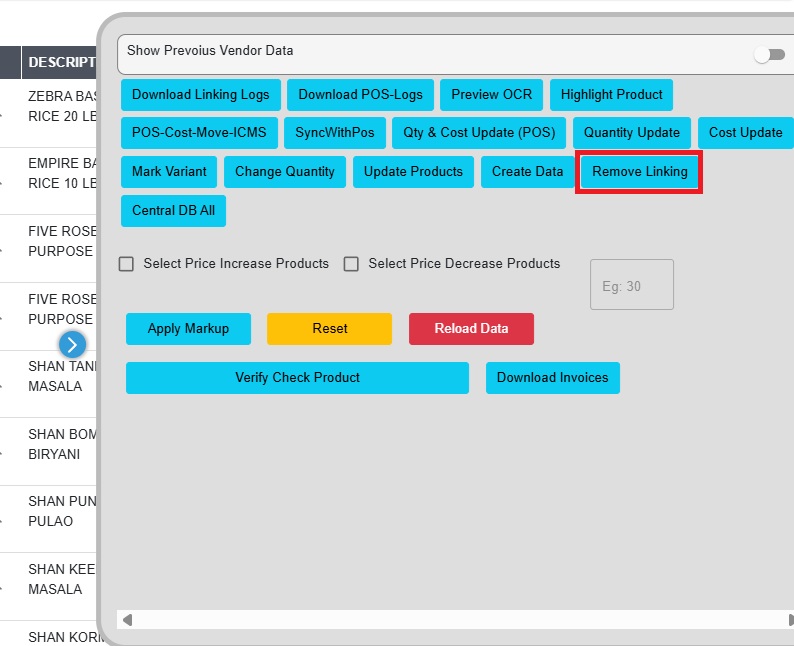
Task: Select EMPIRE RICE 10 LB row text
Action: click(62, 173)
